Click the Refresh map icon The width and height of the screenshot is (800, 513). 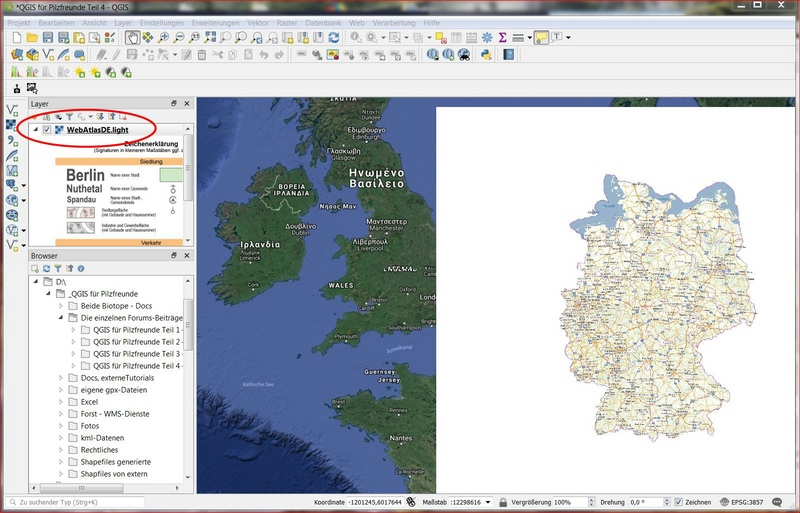click(x=333, y=37)
